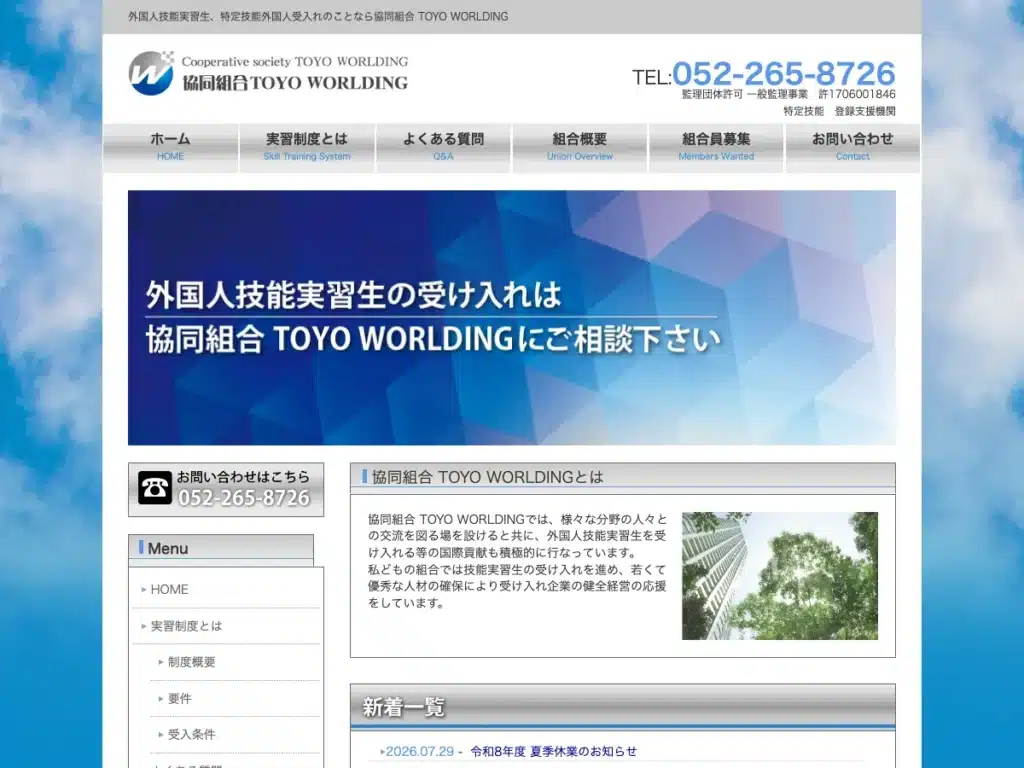The width and height of the screenshot is (1024, 768).
Task: Click the 2026.07.29 news date
Action: (x=419, y=751)
